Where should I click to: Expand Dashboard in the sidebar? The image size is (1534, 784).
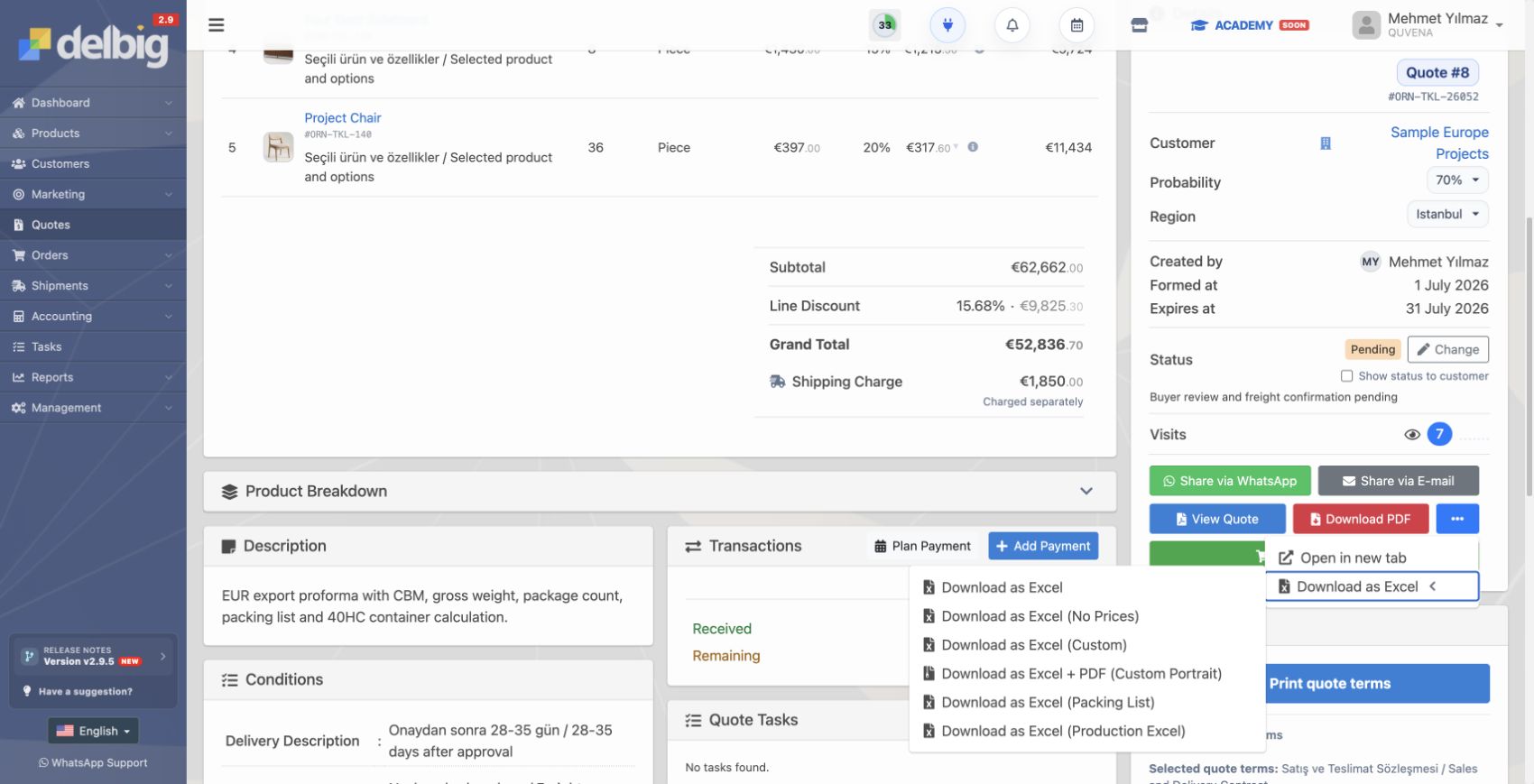click(x=93, y=103)
